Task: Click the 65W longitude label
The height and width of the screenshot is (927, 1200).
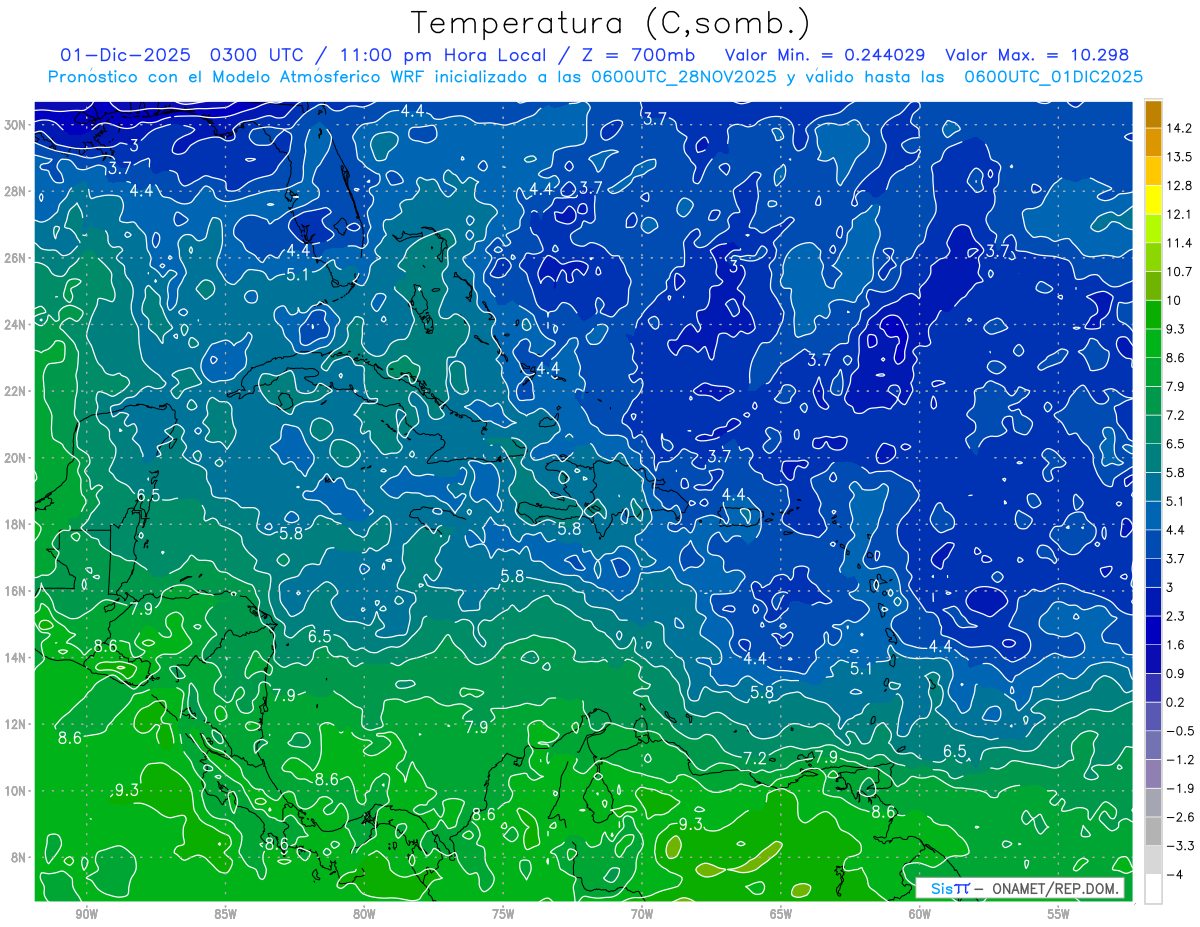Action: point(781,914)
